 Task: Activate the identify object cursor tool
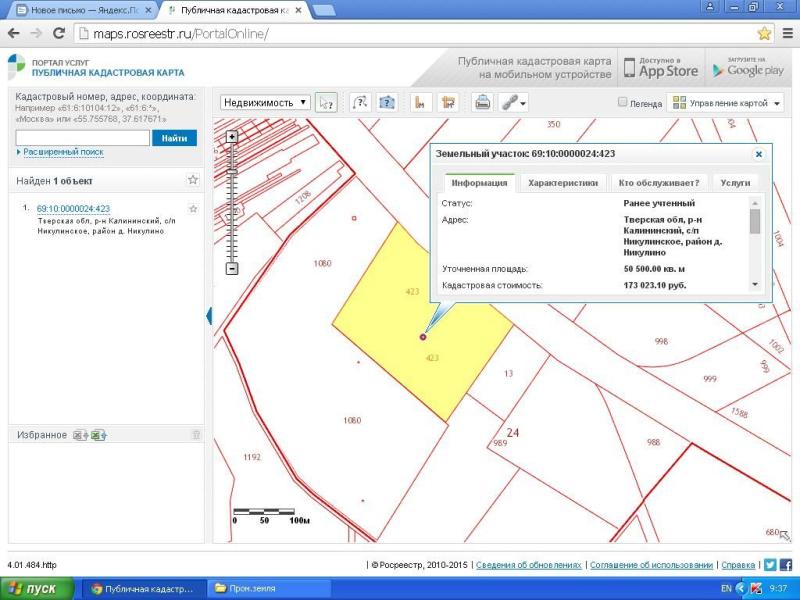(x=326, y=102)
